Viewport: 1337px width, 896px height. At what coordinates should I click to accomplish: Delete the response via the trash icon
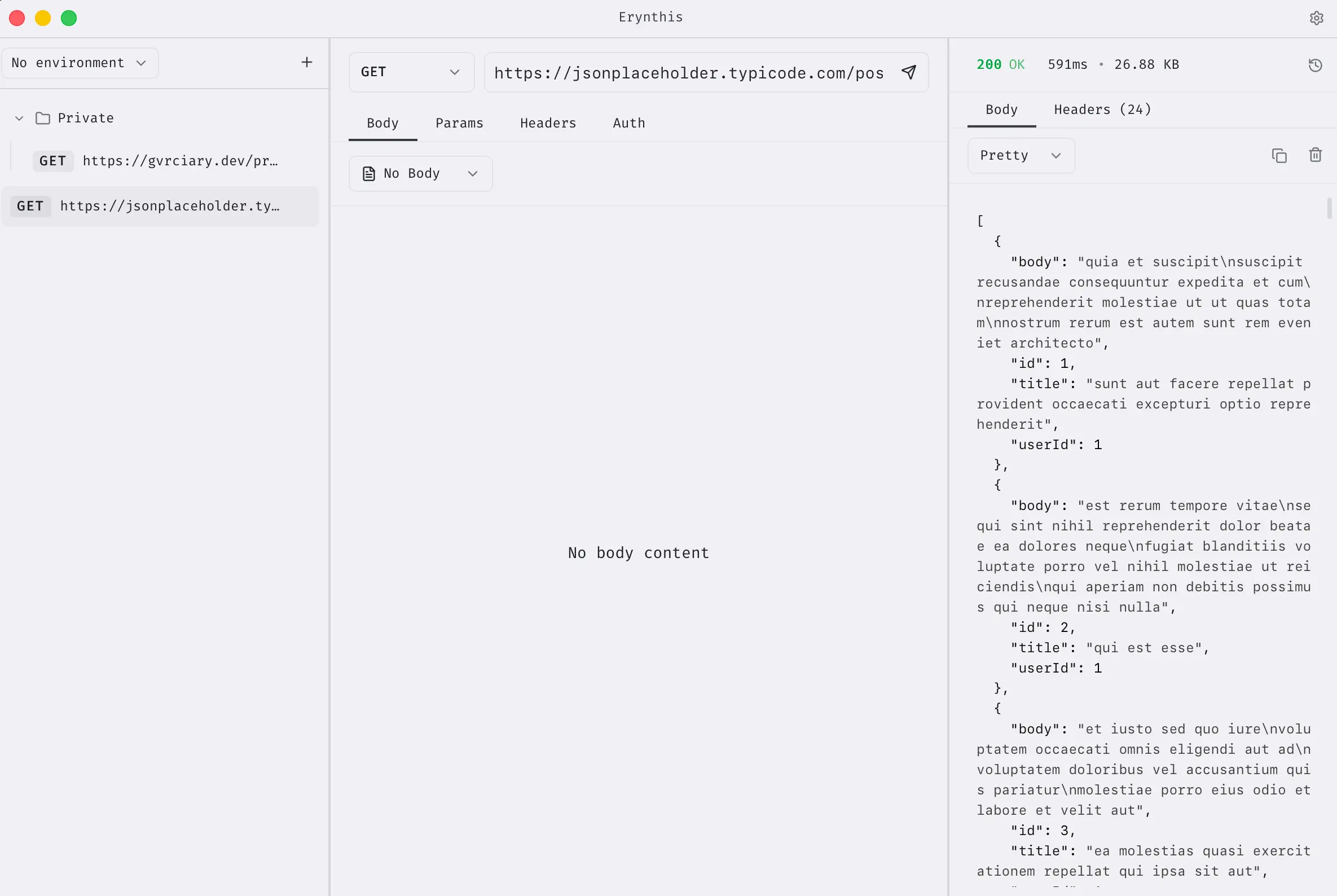tap(1316, 155)
